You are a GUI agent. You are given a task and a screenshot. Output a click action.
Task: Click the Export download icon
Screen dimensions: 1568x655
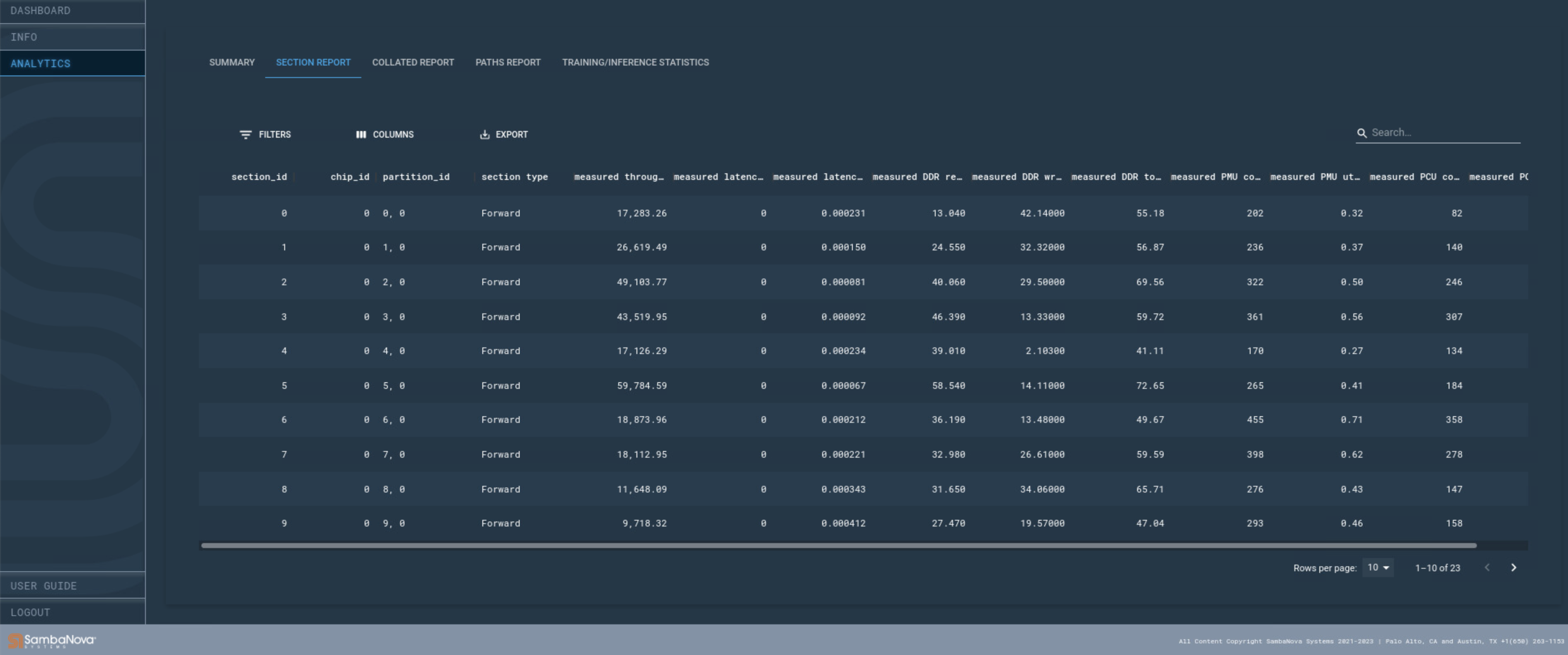484,135
